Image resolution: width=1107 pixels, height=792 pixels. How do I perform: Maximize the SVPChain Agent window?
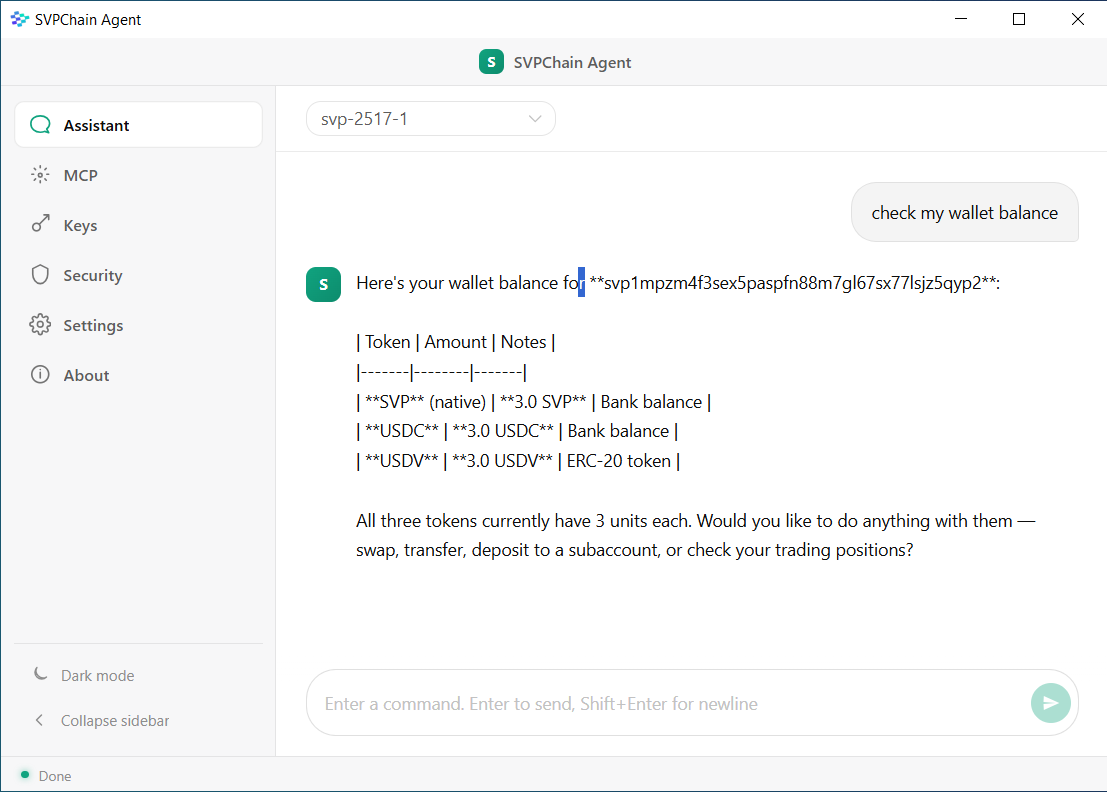1019,19
